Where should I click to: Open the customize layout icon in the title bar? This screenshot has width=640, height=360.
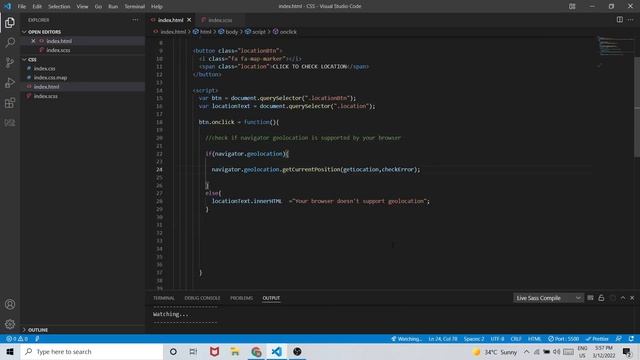[572, 6]
